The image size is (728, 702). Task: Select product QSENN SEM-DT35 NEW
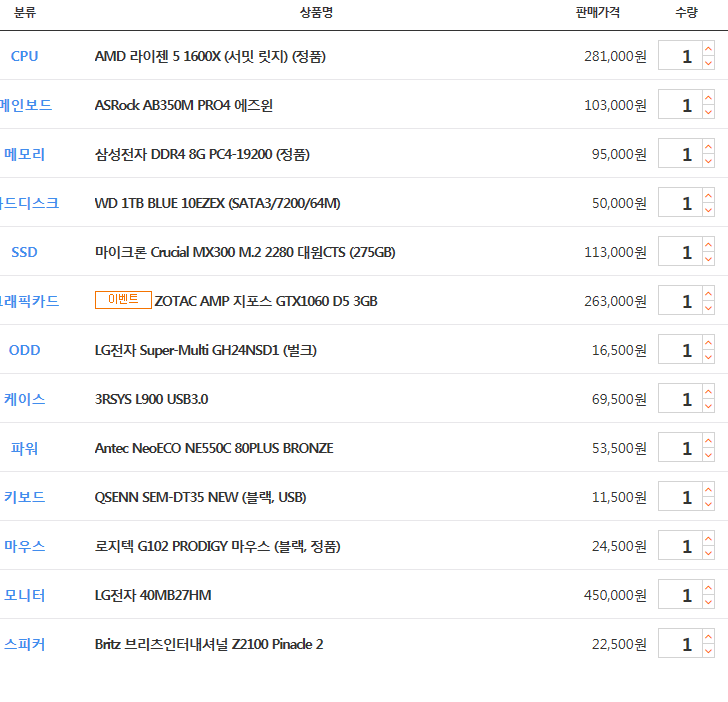point(201,497)
